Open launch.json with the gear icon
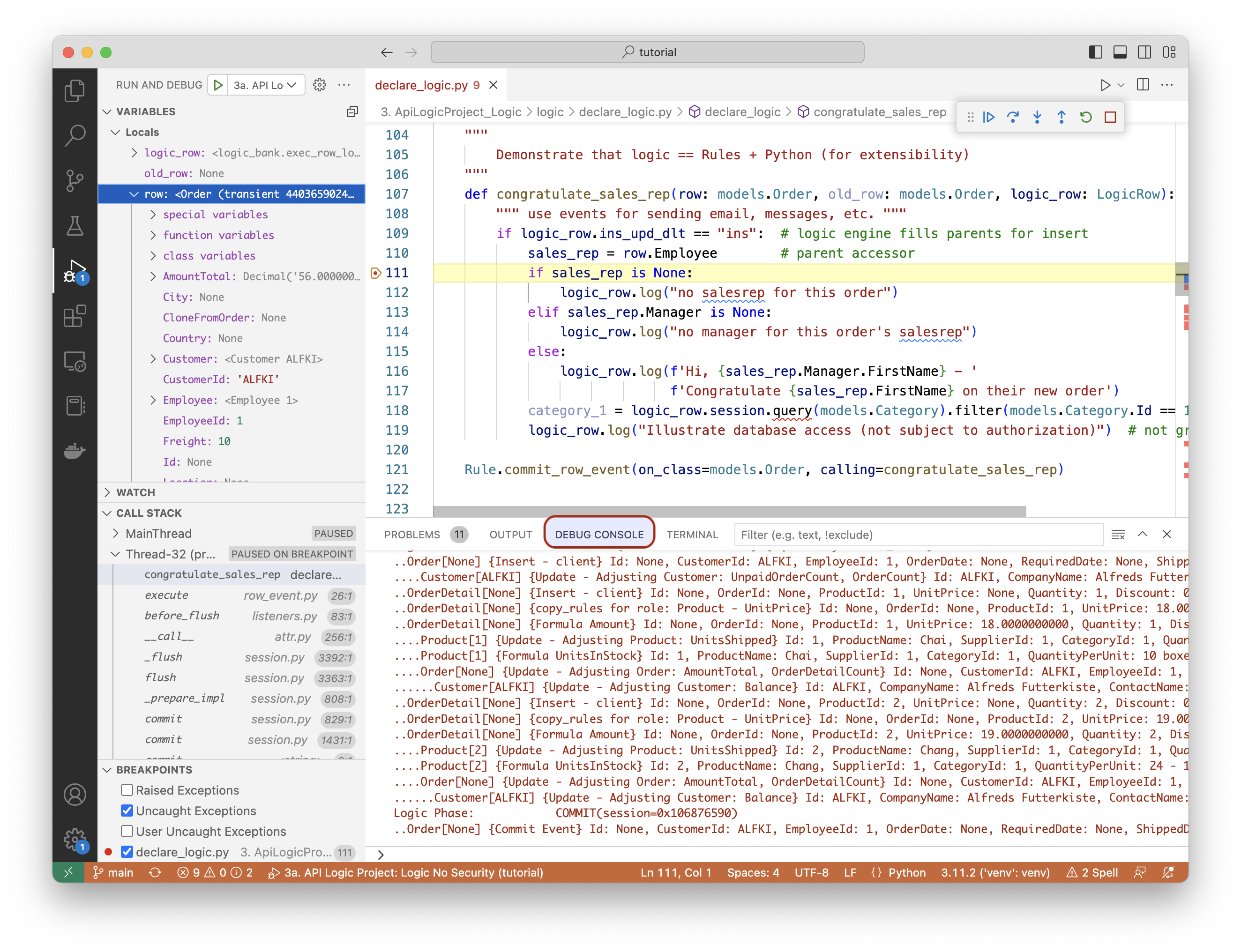 (x=320, y=85)
